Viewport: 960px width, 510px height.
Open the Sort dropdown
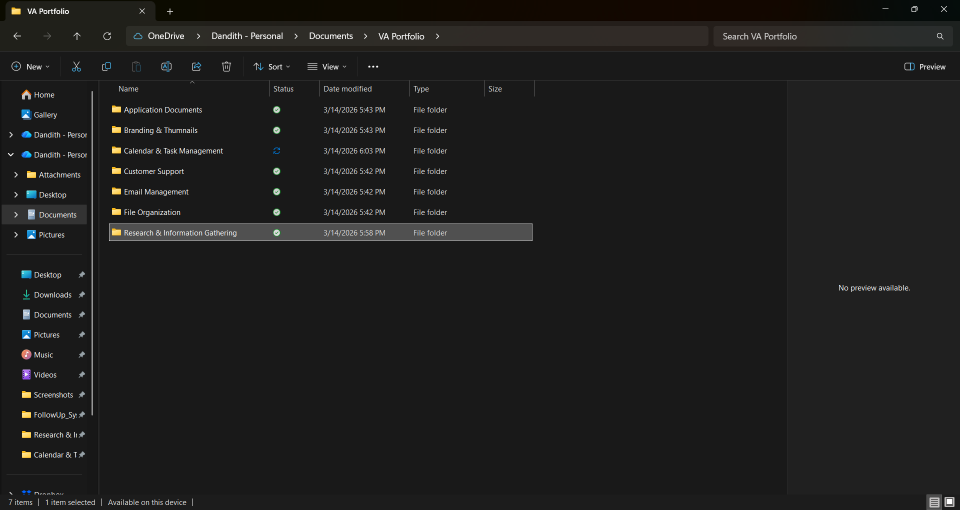[x=272, y=67]
